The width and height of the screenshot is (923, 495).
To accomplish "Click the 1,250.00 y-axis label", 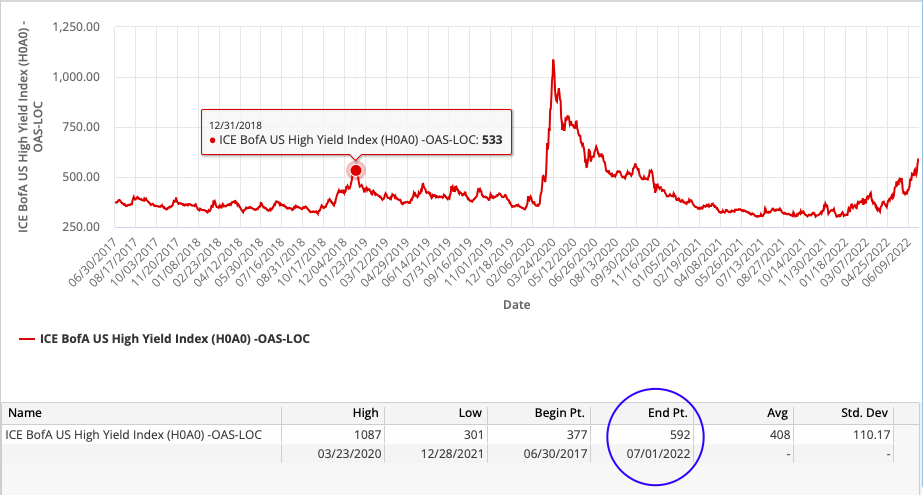I will [76, 27].
